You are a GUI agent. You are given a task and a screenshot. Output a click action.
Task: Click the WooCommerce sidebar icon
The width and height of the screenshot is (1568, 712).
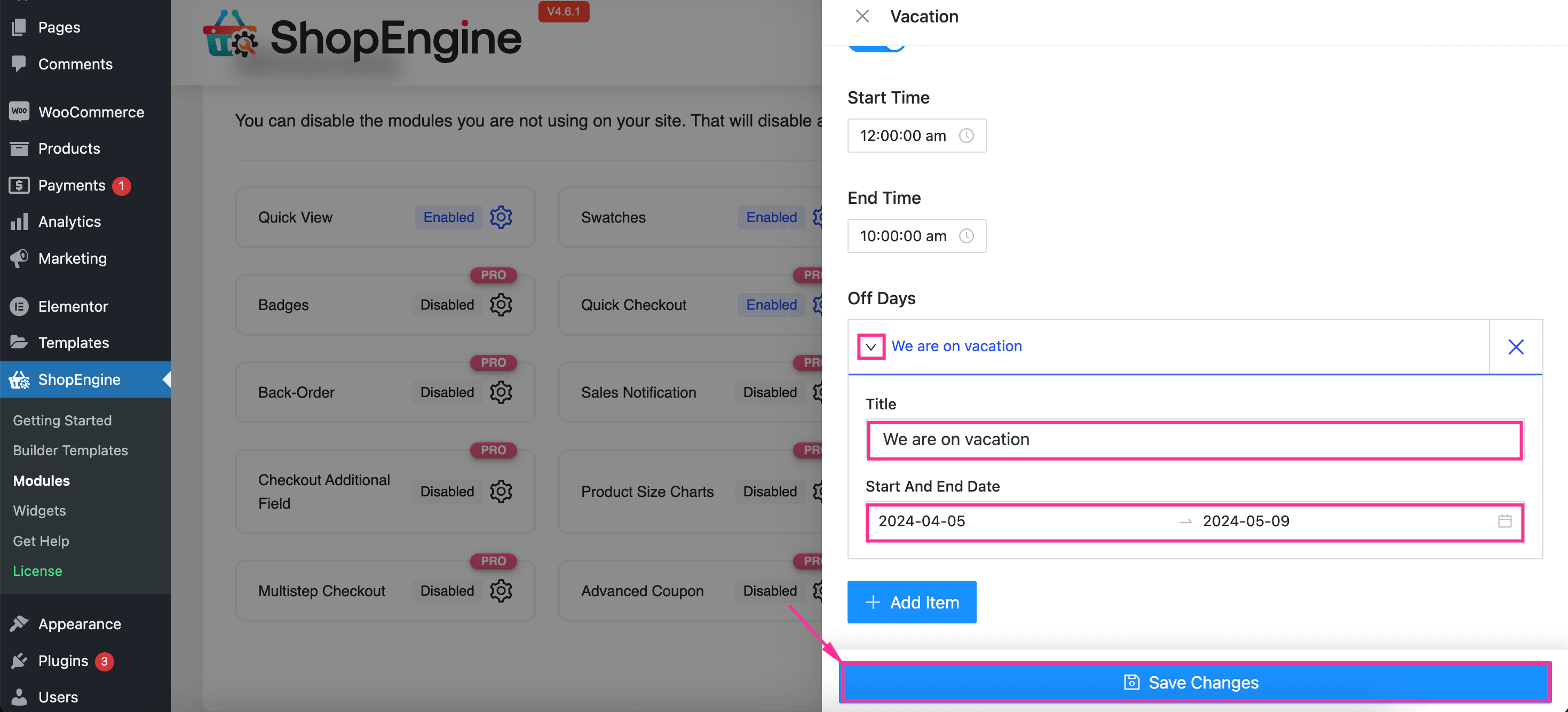(x=18, y=112)
